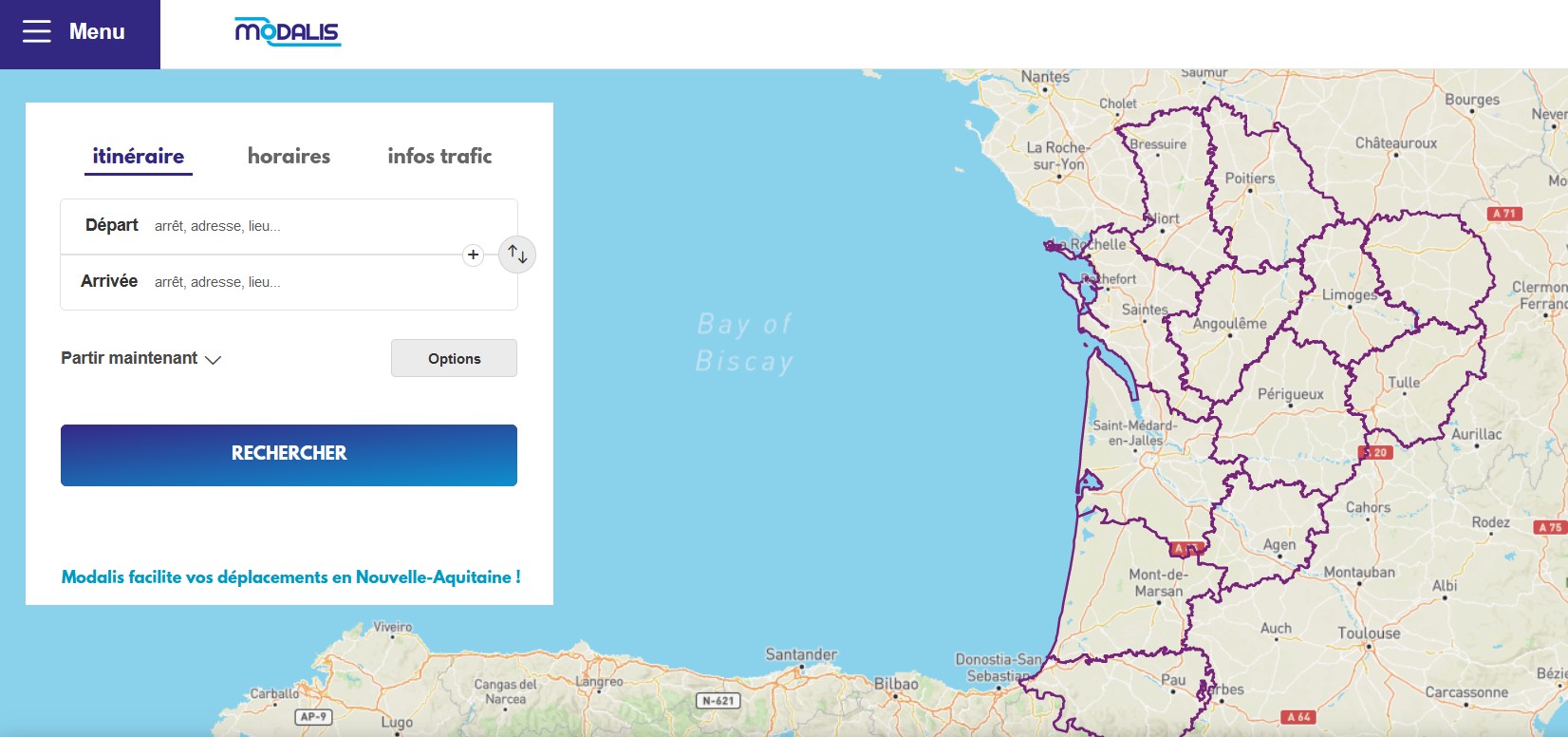
Task: Select the itinéraire tab
Action: click(139, 156)
